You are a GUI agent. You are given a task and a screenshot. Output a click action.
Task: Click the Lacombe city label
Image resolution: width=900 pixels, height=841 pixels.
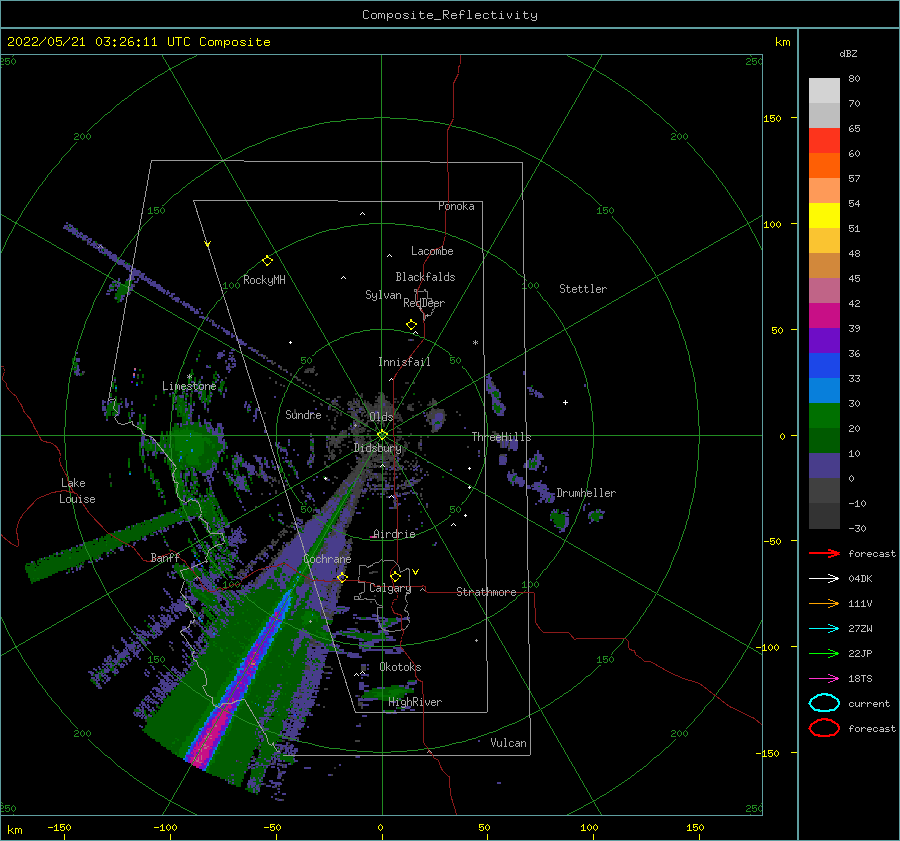tap(432, 251)
